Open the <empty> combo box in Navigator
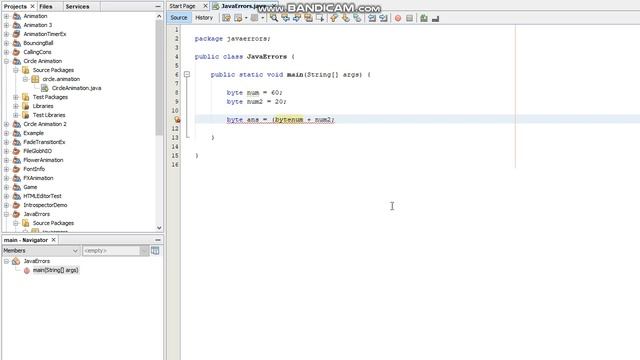The image size is (640, 360). tap(116, 251)
